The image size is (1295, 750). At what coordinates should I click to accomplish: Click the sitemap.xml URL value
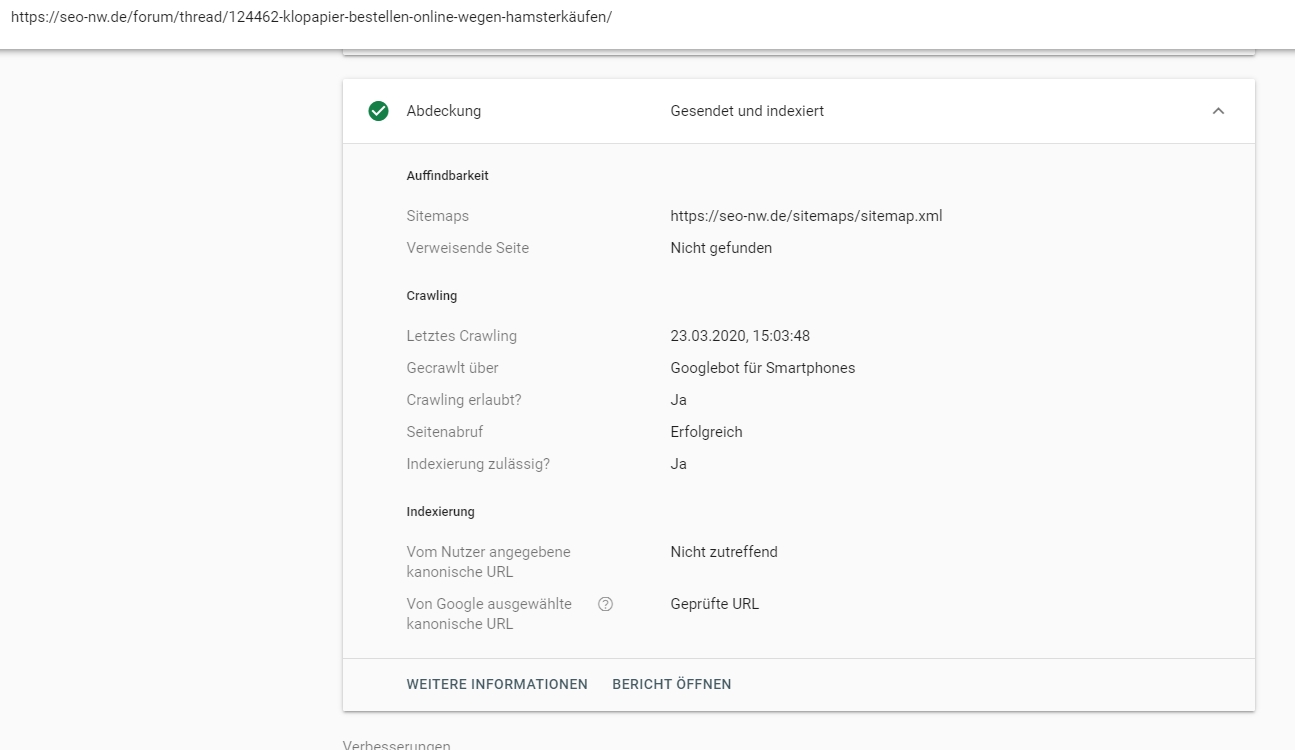tap(806, 216)
